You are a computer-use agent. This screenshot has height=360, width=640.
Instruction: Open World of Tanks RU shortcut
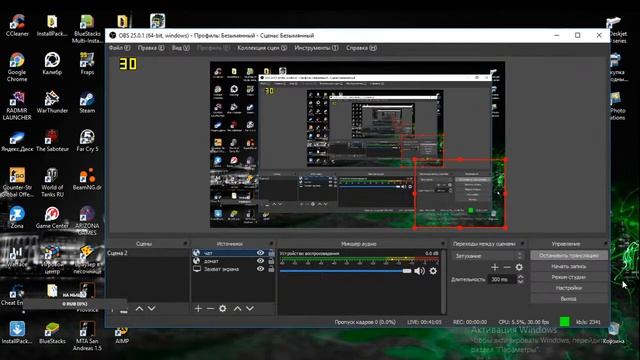click(52, 182)
